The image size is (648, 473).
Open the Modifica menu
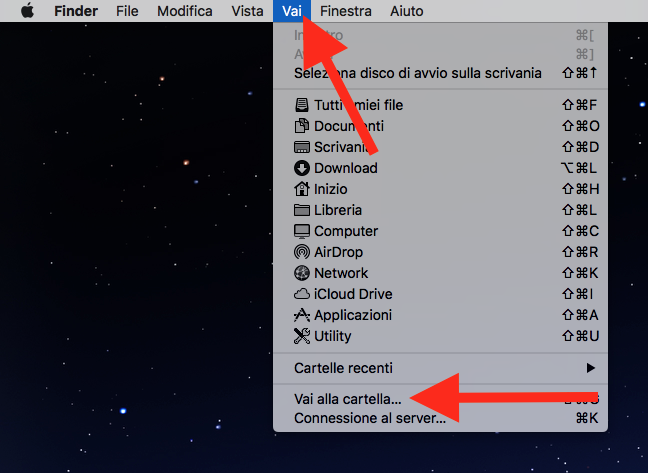[185, 11]
